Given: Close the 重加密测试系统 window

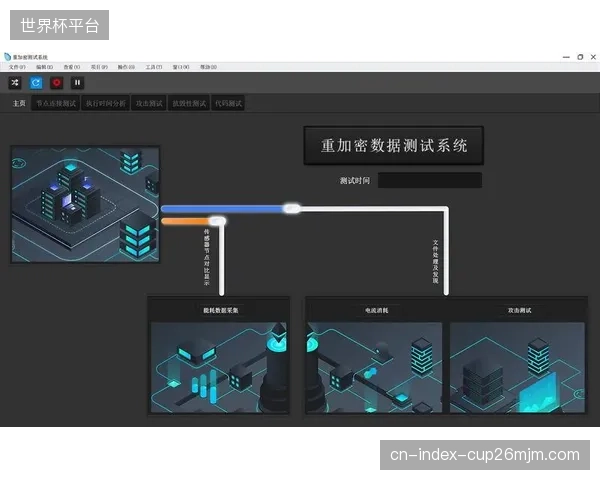Looking at the screenshot, I should tap(593, 57).
